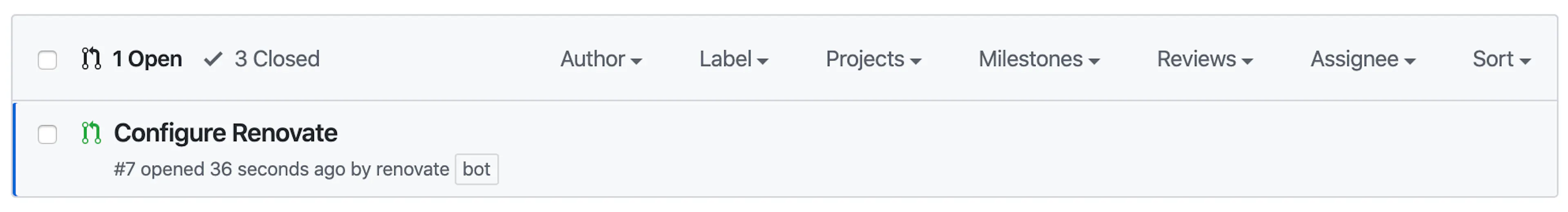Click the caret arrow next to Sort

coord(1525,61)
